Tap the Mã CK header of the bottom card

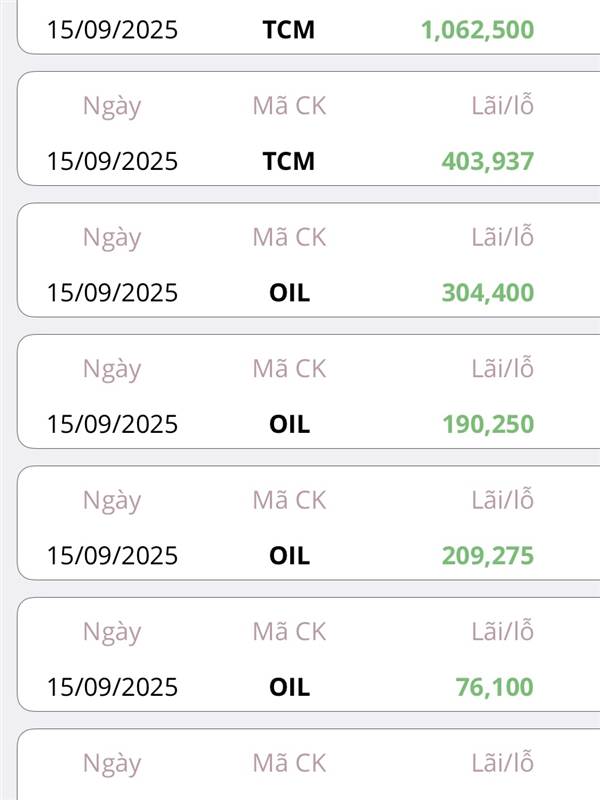(x=289, y=763)
